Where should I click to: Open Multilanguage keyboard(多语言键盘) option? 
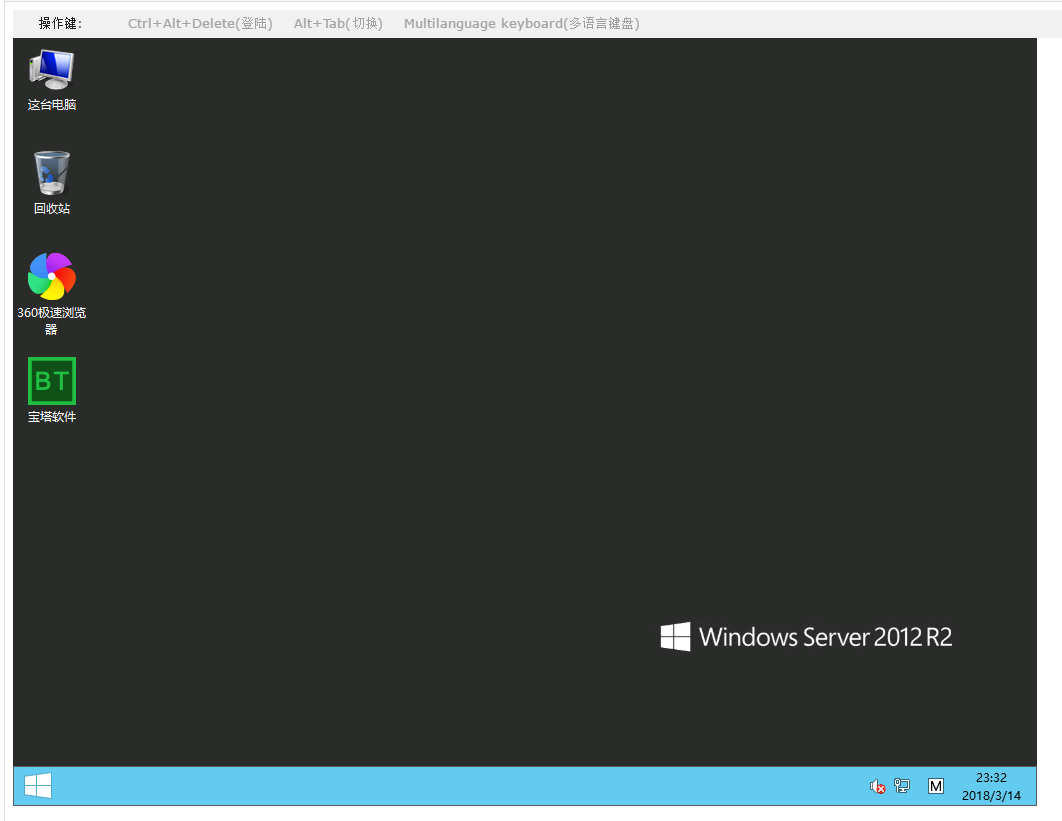tap(521, 23)
